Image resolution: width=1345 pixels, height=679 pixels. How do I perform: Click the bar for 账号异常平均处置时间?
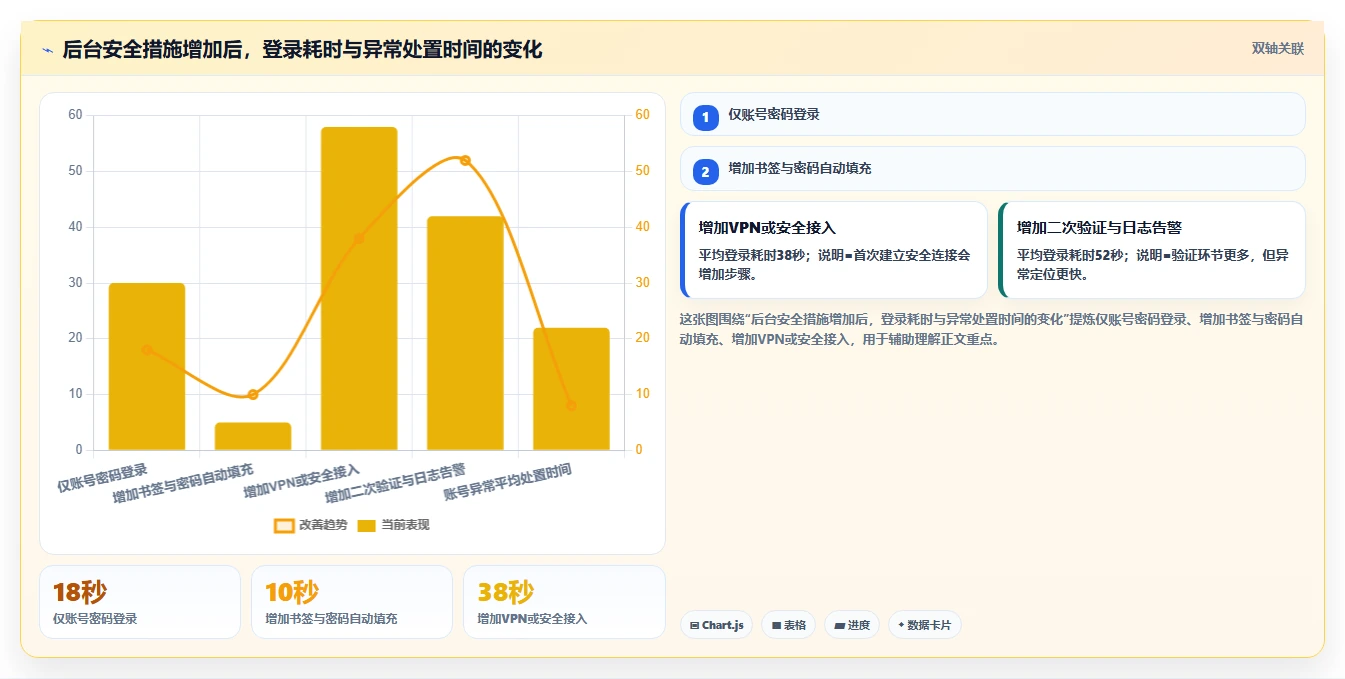pyautogui.click(x=571, y=389)
